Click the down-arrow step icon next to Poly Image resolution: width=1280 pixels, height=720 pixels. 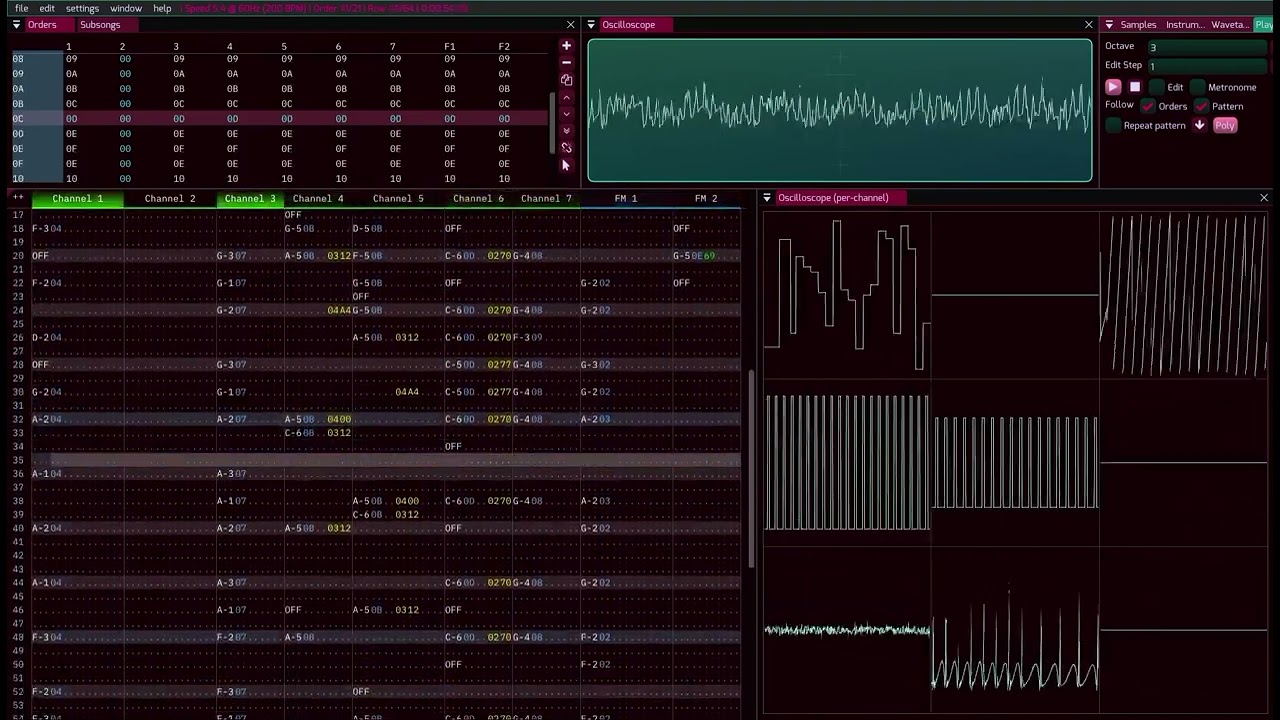point(1199,125)
